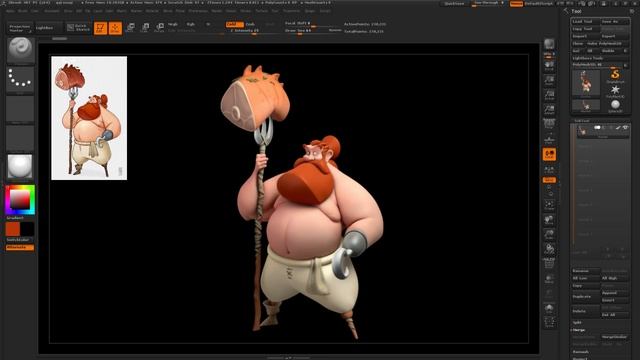The width and height of the screenshot is (640, 360).
Task: Toggle the orange Local transform button
Action: pos(549,154)
